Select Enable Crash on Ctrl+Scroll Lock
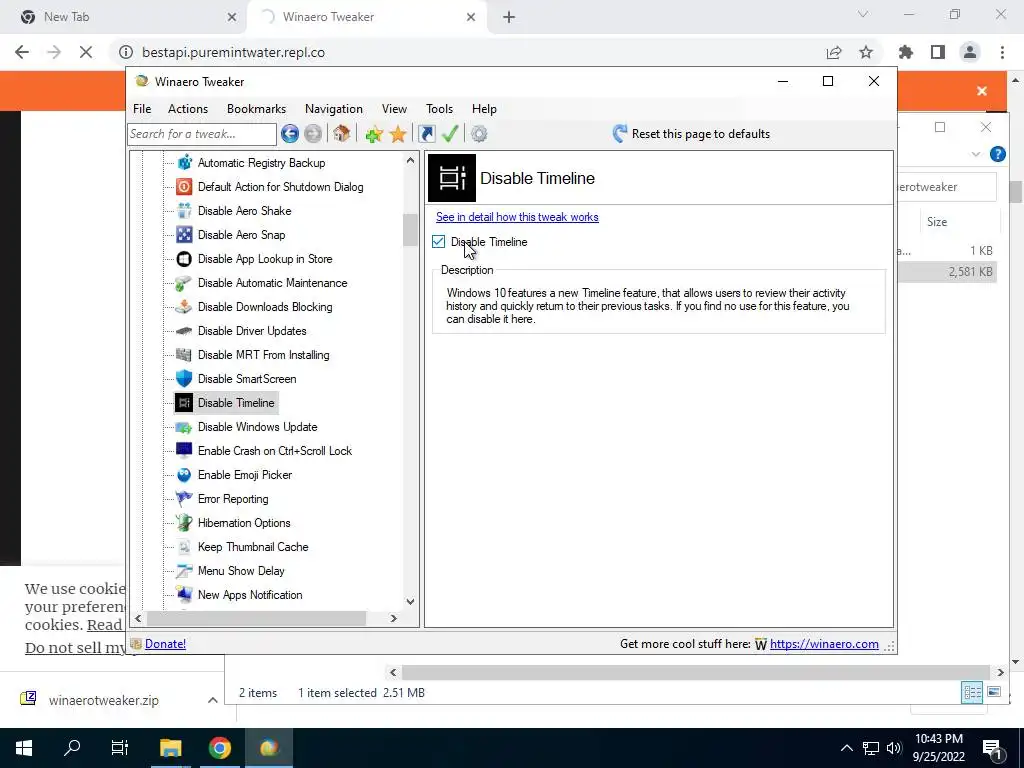Viewport: 1024px width, 768px height. (275, 451)
